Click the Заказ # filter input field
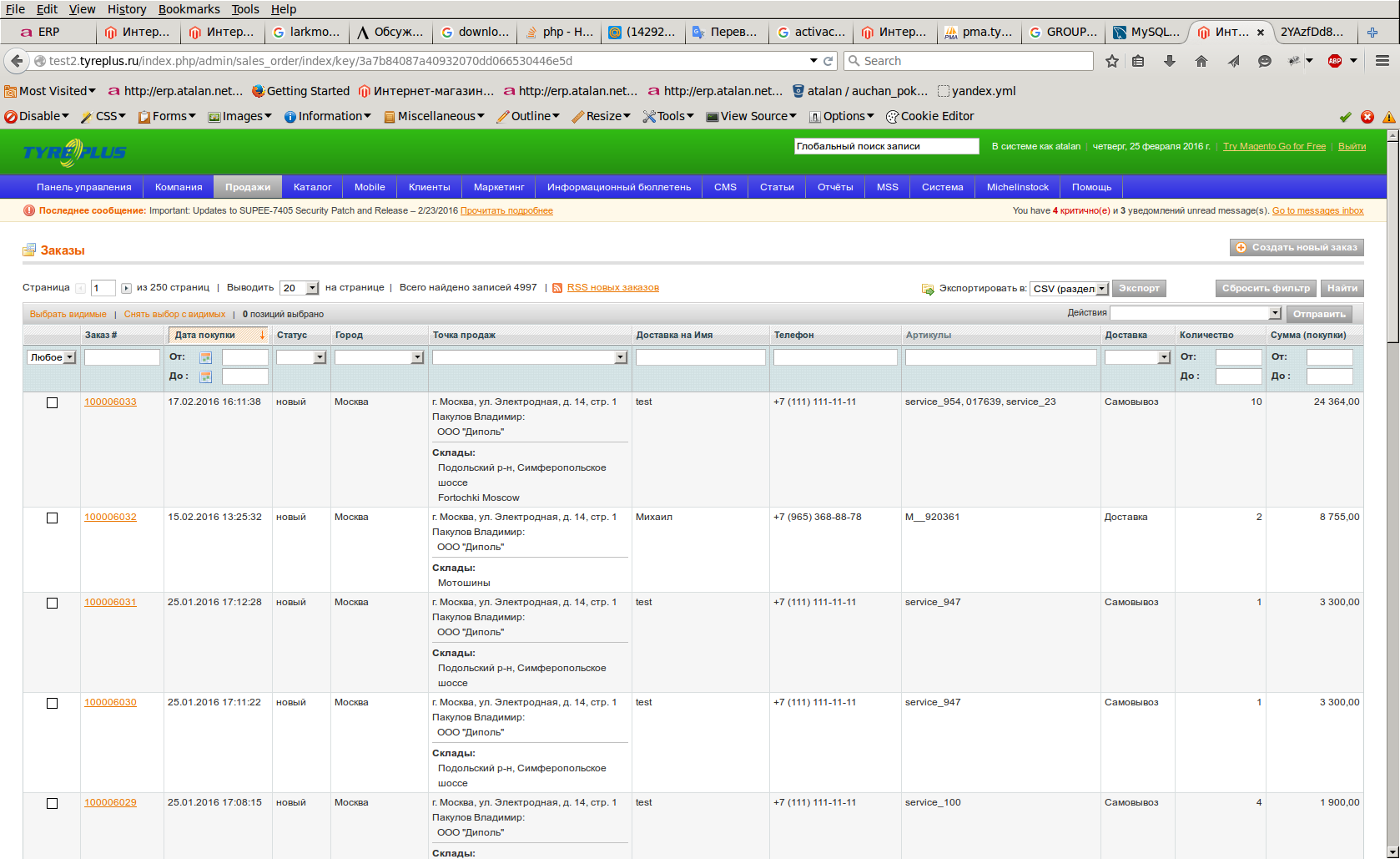The image size is (1400, 859). (x=122, y=357)
